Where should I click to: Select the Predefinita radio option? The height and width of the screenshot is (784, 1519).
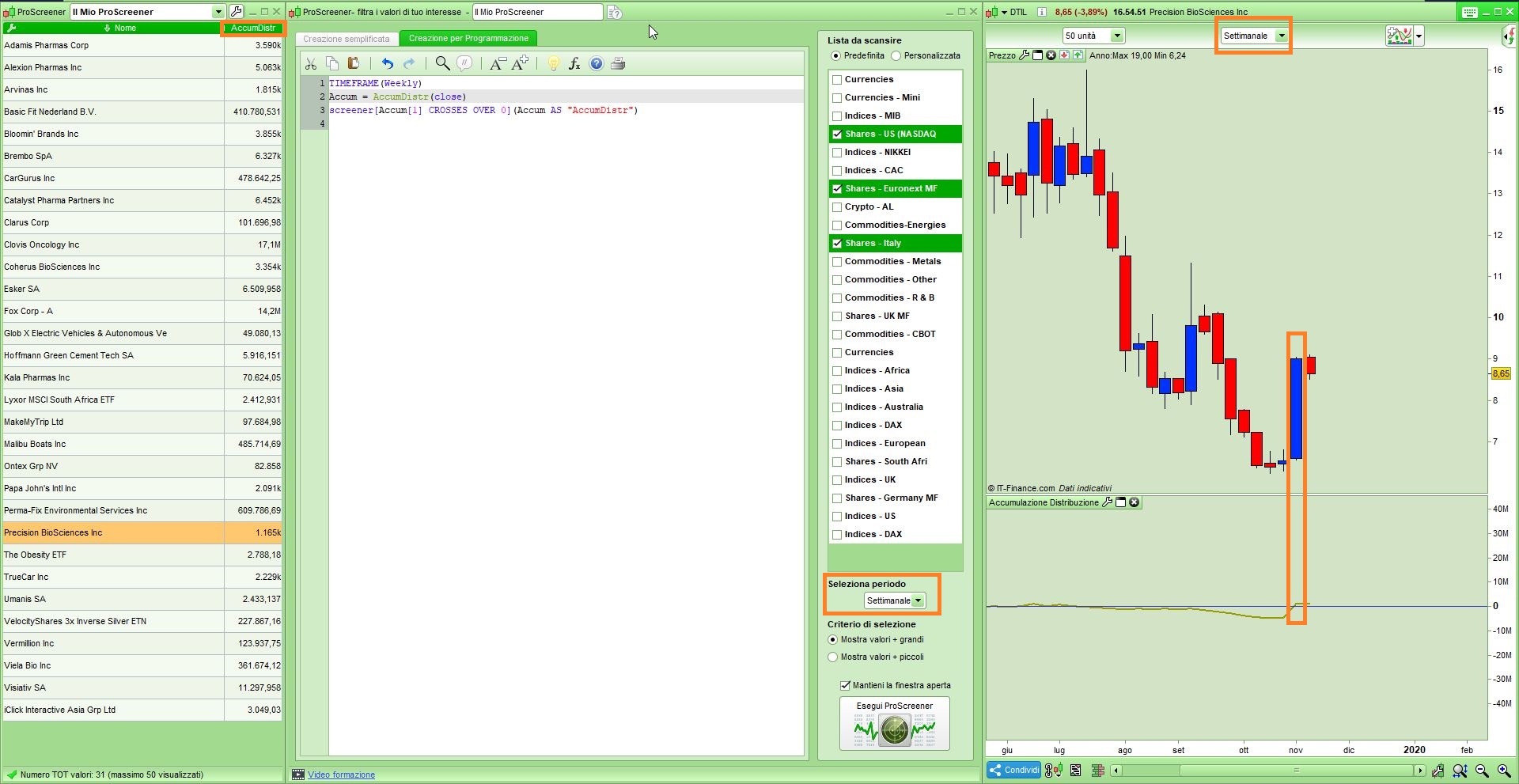tap(835, 56)
